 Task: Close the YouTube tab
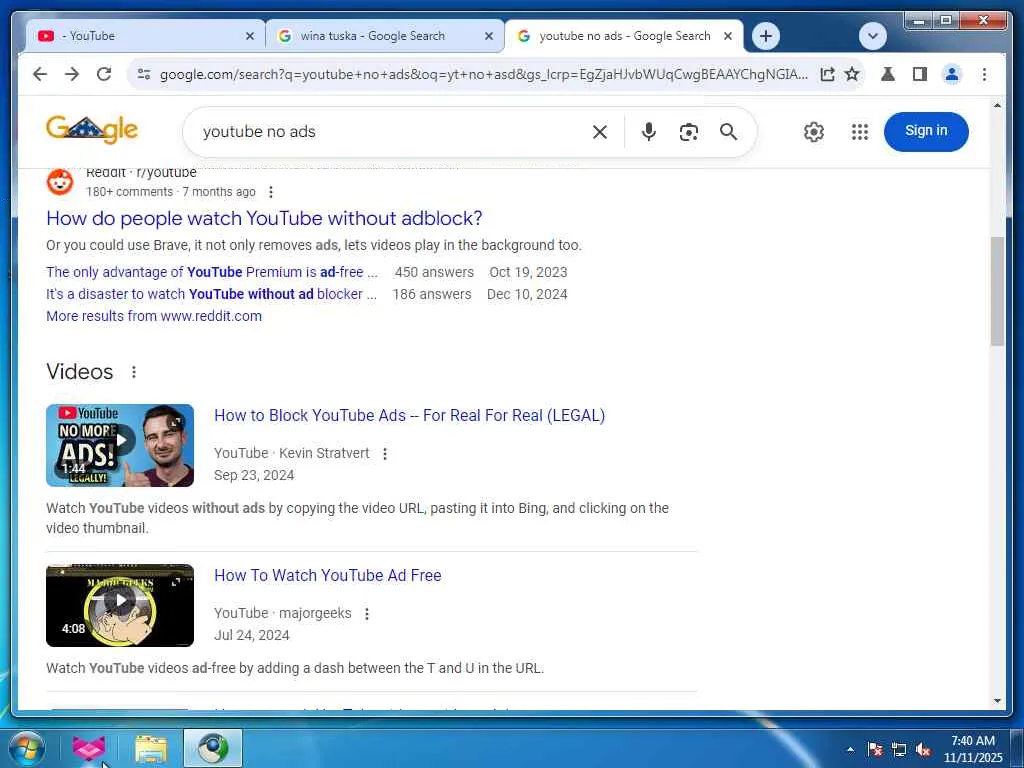point(249,37)
